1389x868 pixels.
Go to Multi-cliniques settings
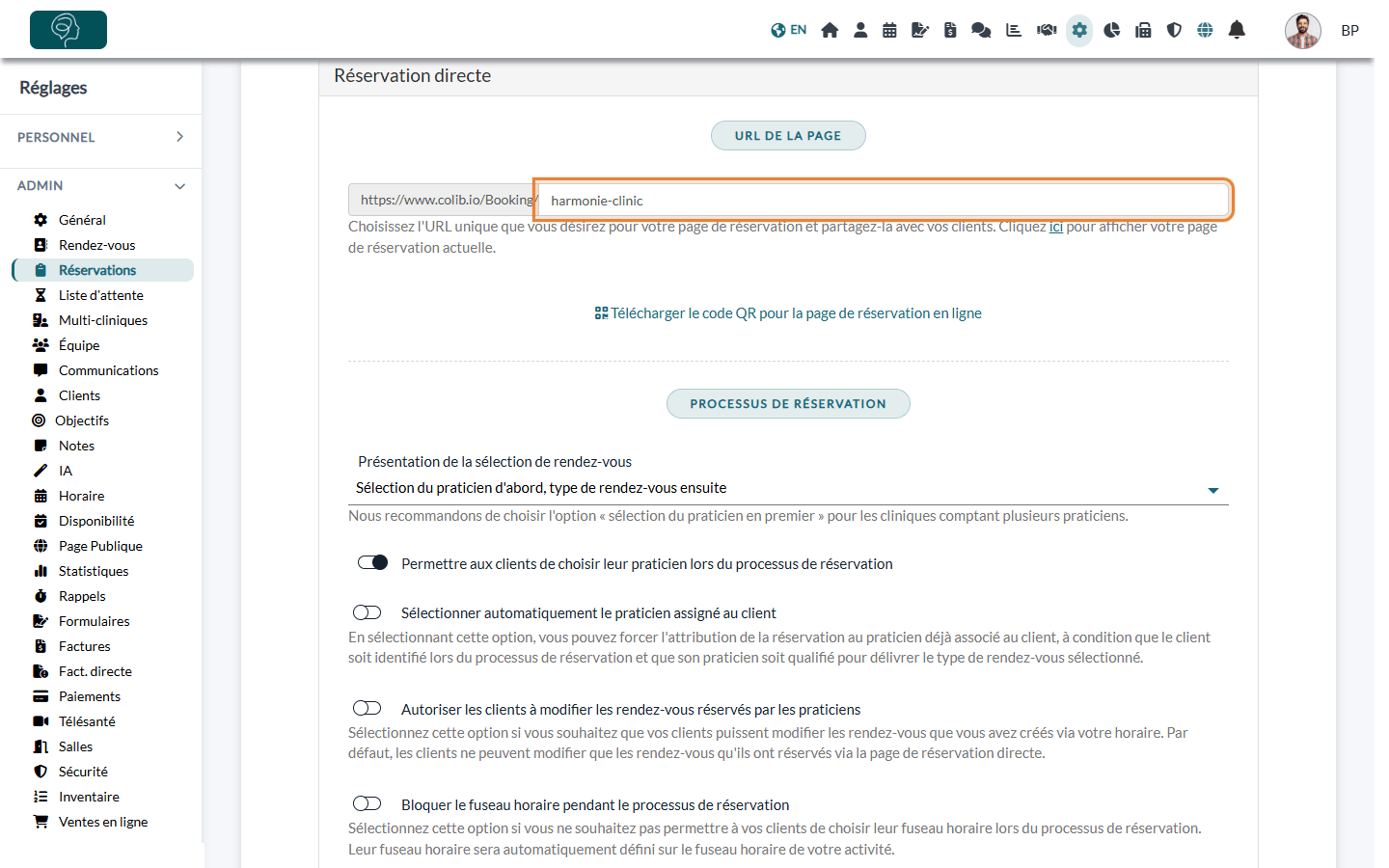102,320
